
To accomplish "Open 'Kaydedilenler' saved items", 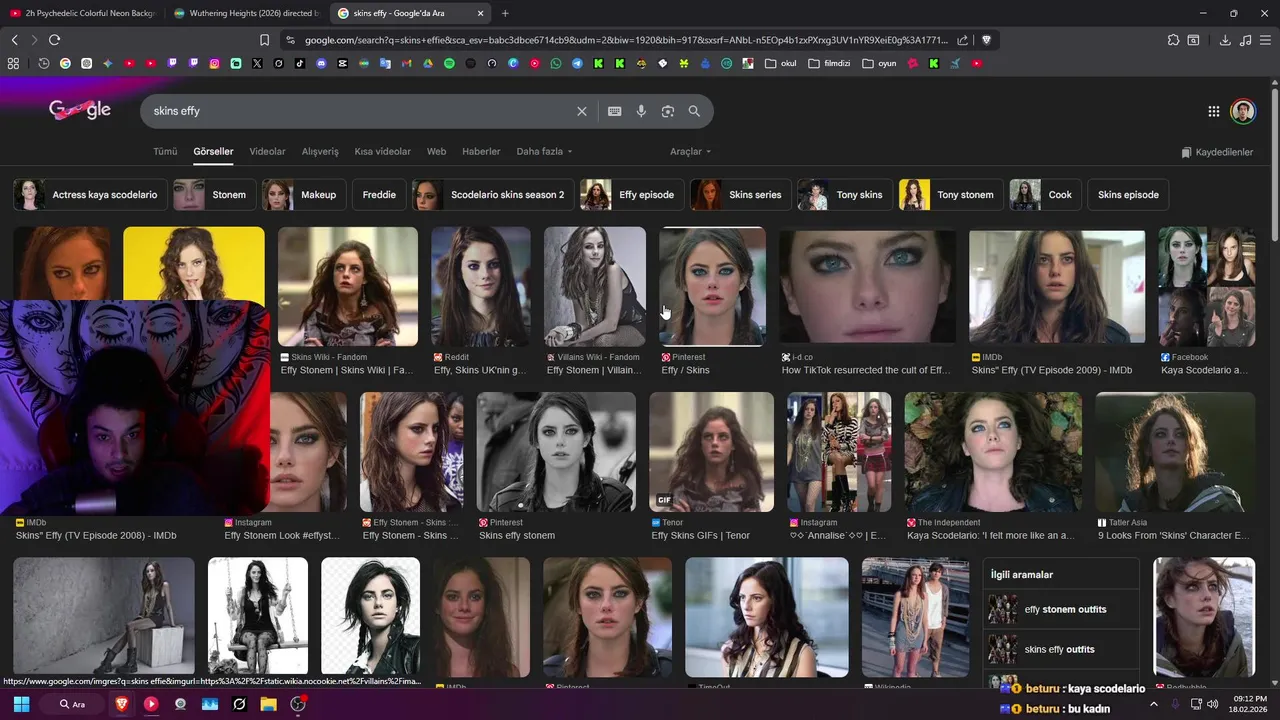I will pyautogui.click(x=1217, y=152).
